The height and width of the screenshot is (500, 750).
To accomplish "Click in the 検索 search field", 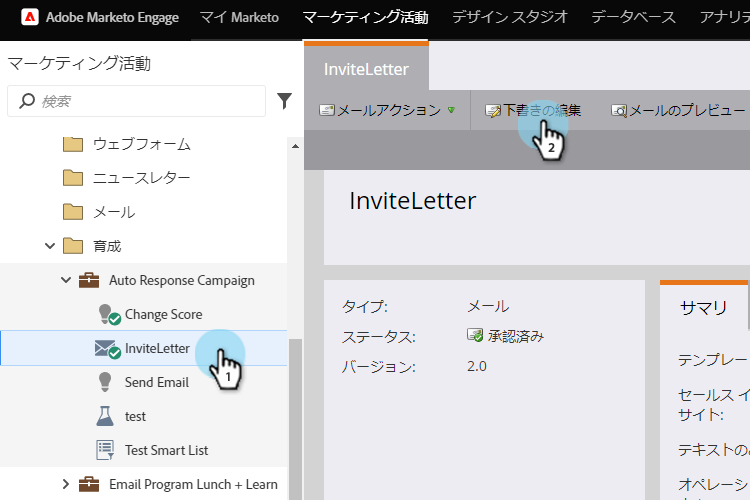I will pyautogui.click(x=136, y=101).
